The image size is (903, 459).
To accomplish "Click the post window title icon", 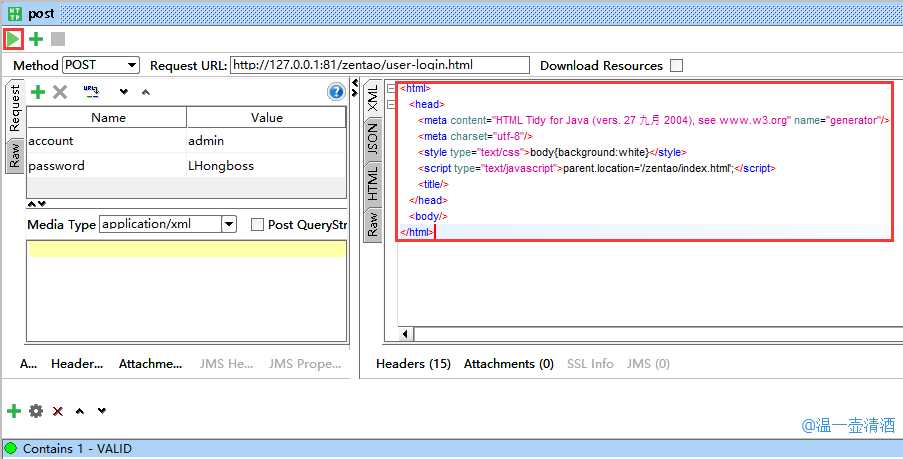I will [14, 13].
